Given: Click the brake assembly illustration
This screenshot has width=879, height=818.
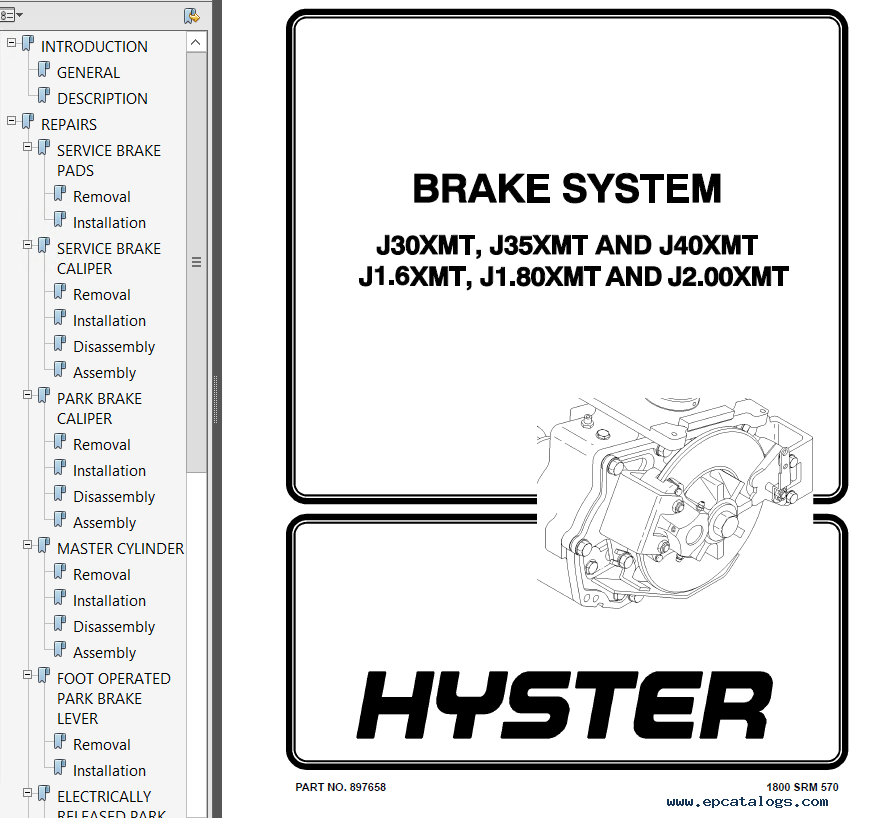Looking at the screenshot, I should (675, 503).
